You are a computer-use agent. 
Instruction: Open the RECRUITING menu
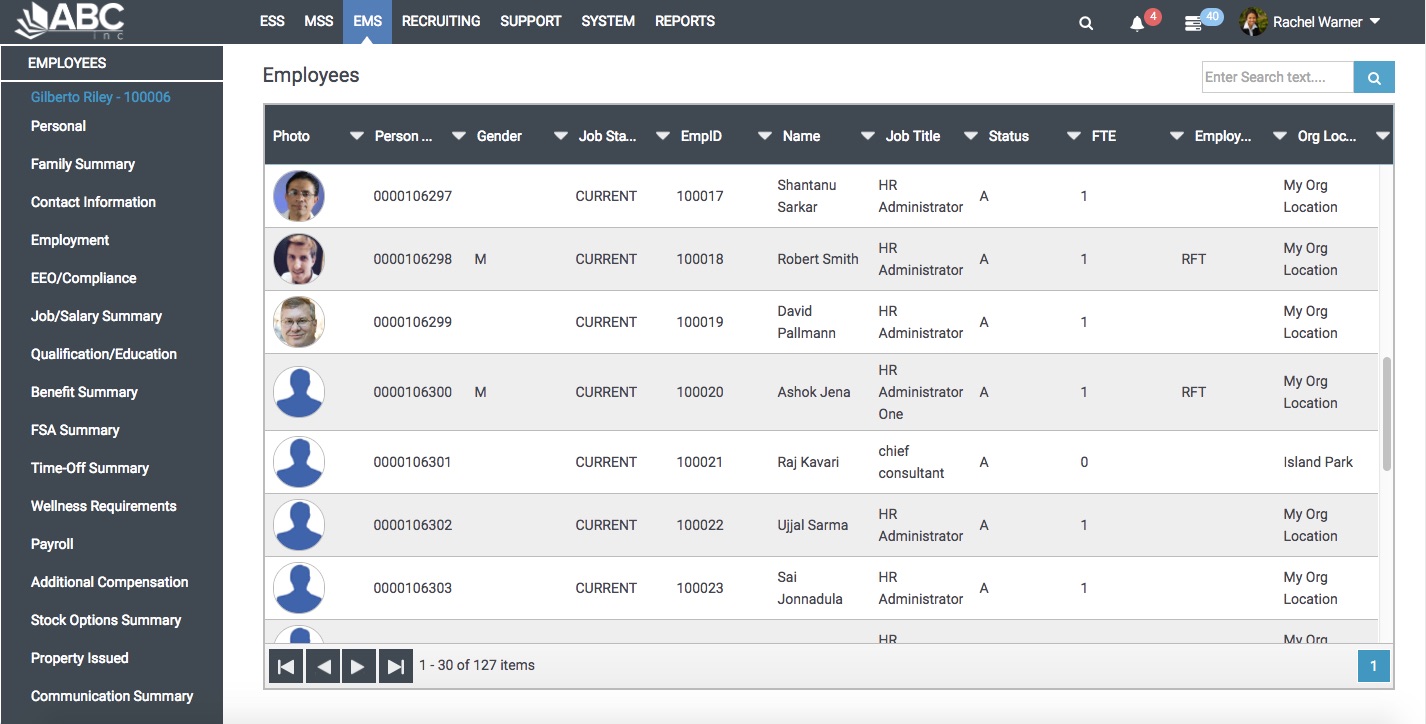(441, 21)
